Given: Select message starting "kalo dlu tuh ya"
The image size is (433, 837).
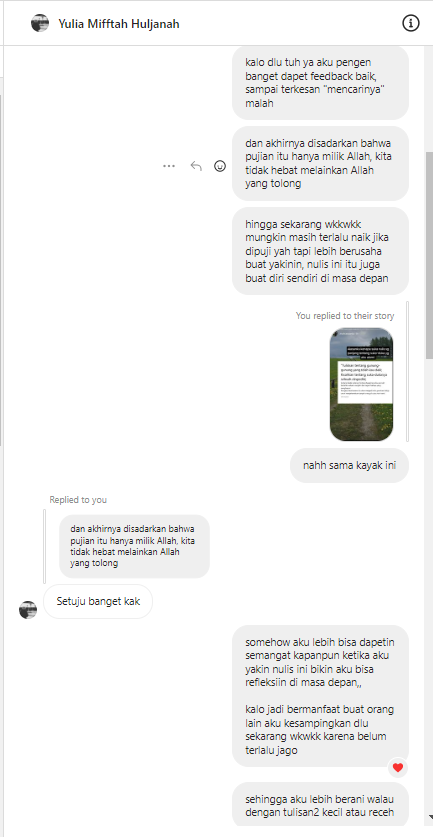Looking at the screenshot, I should pos(320,83).
